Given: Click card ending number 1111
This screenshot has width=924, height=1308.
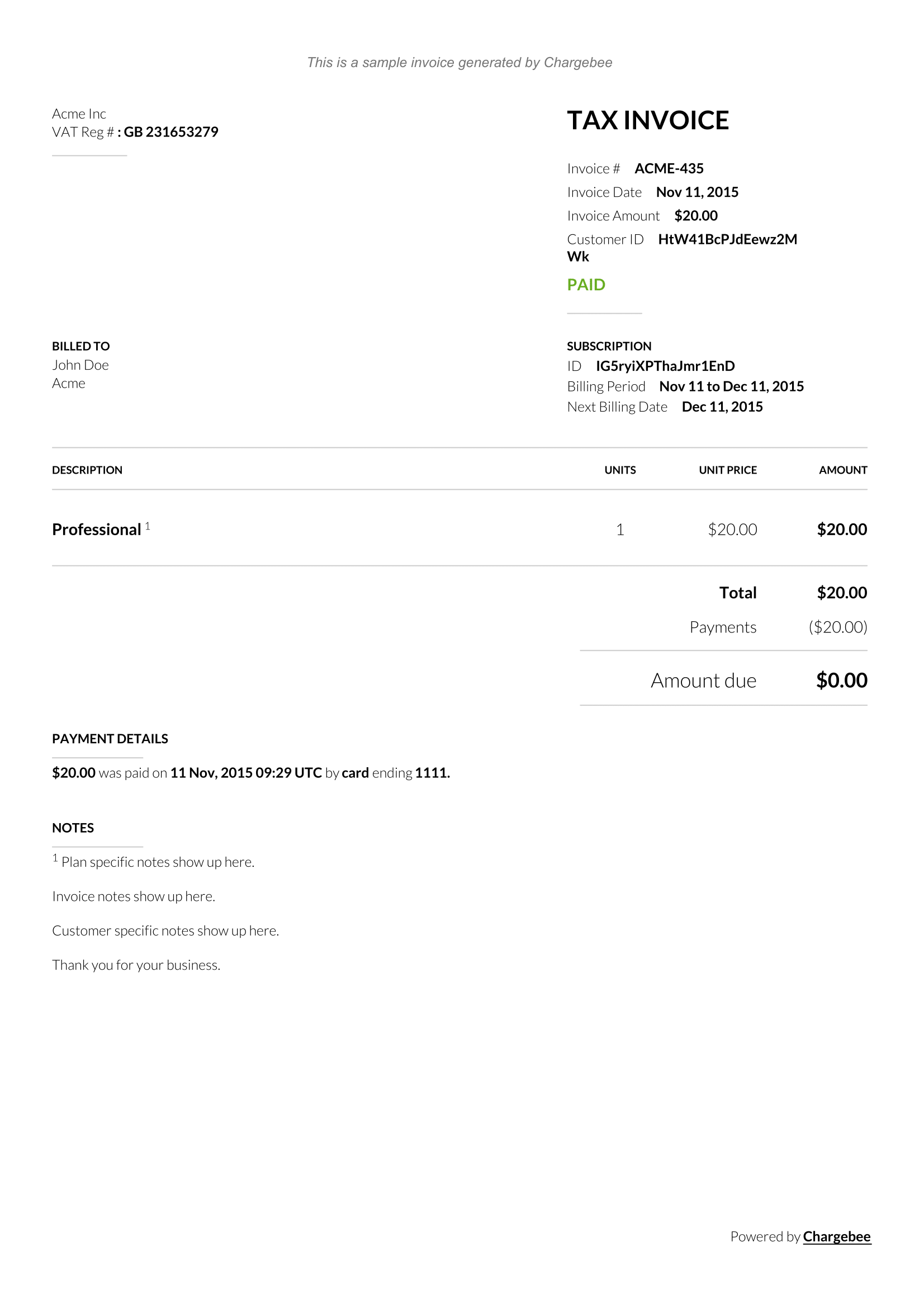Looking at the screenshot, I should (432, 773).
